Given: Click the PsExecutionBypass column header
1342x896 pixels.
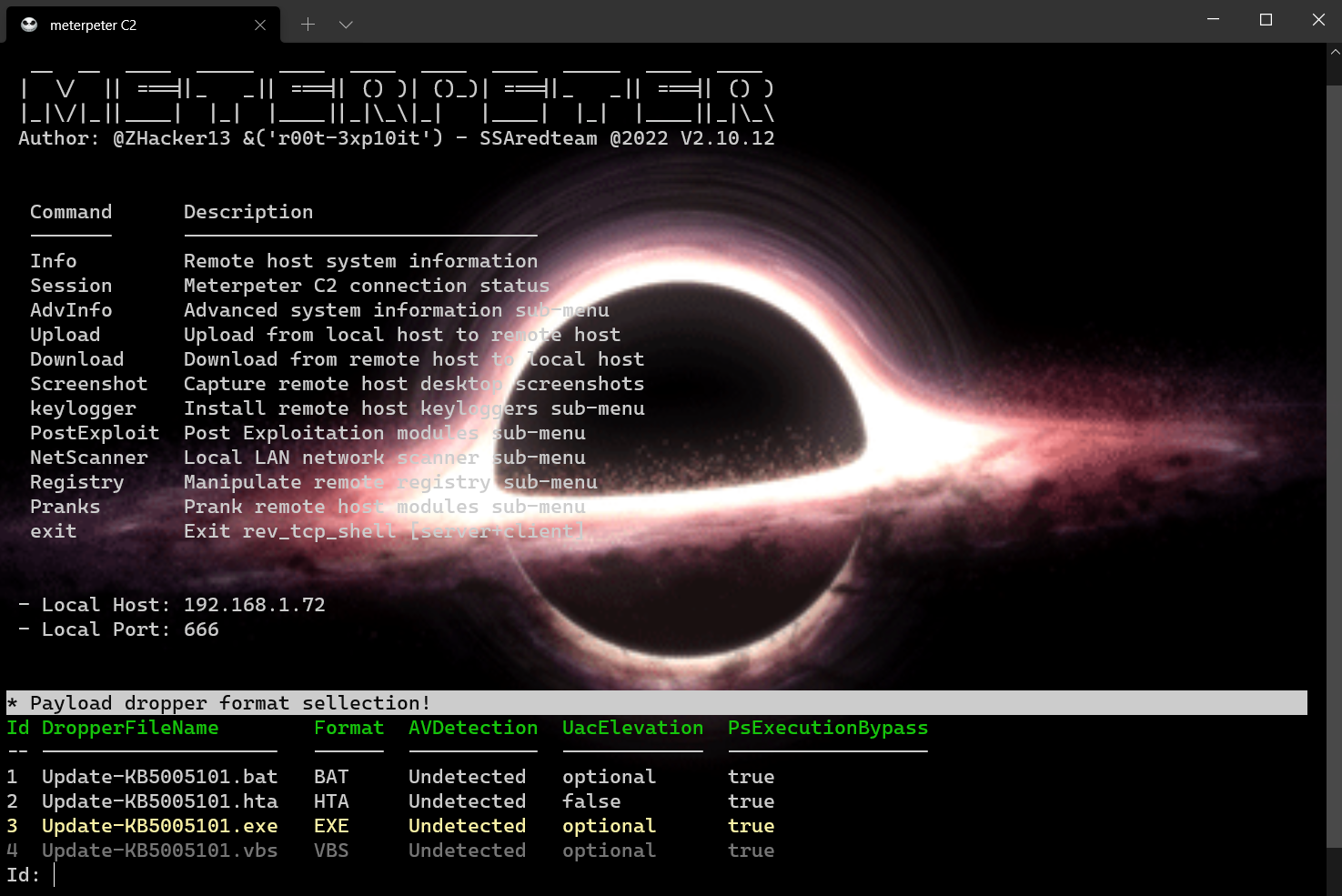Looking at the screenshot, I should pyautogui.click(x=828, y=728).
